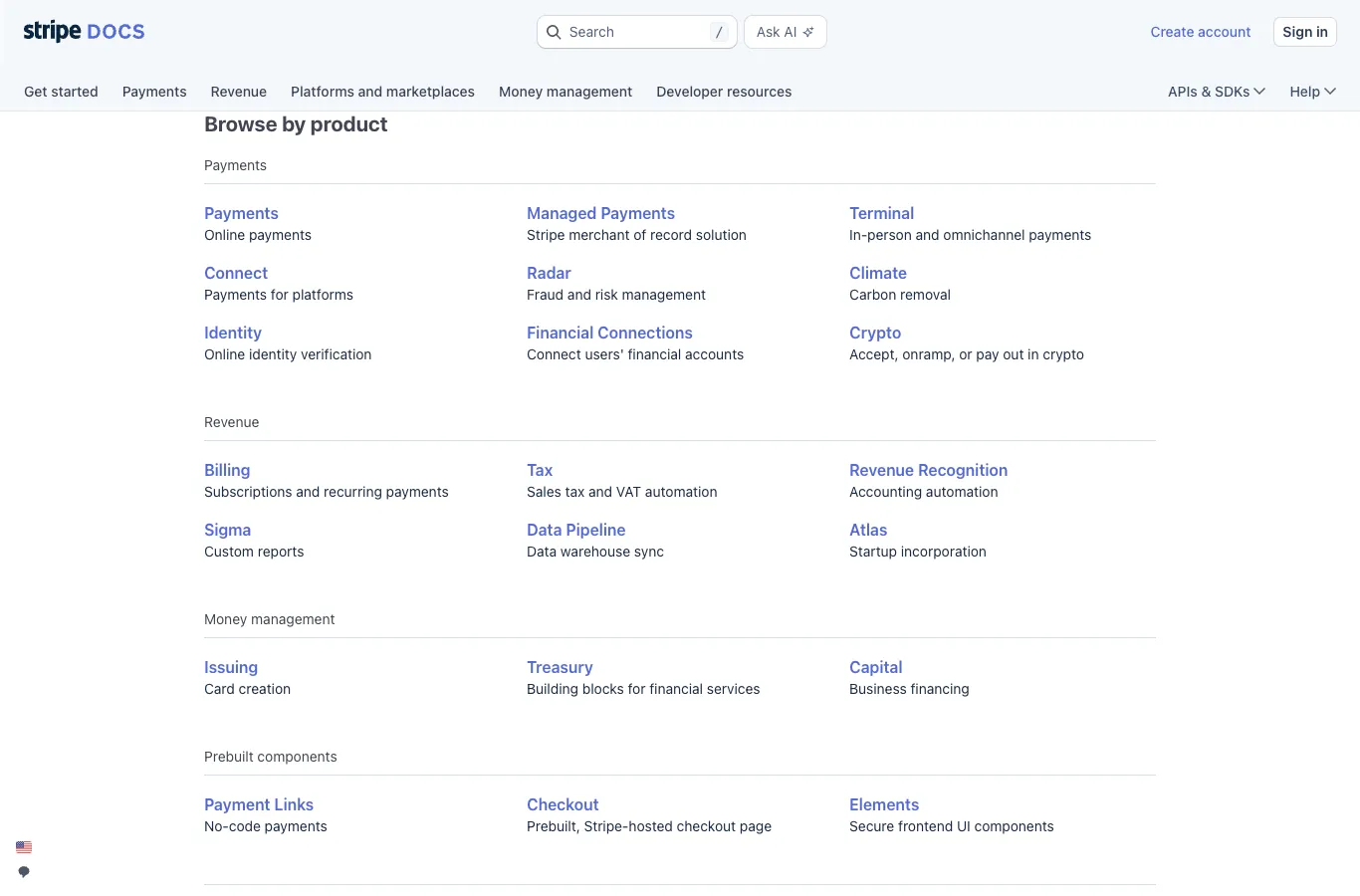Open the Financial Connections link

609,333
